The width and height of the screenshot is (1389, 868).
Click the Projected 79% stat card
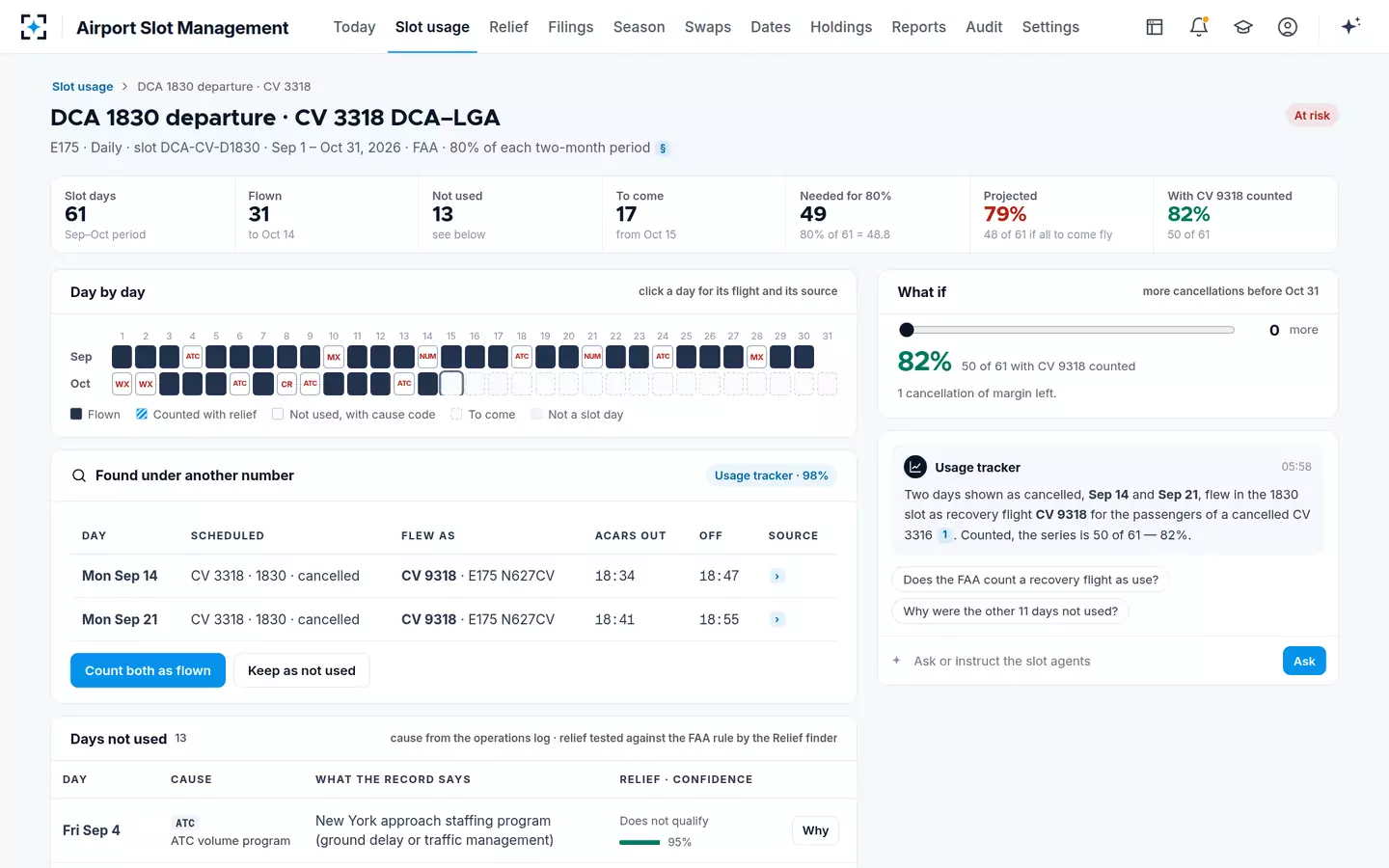(x=1061, y=214)
